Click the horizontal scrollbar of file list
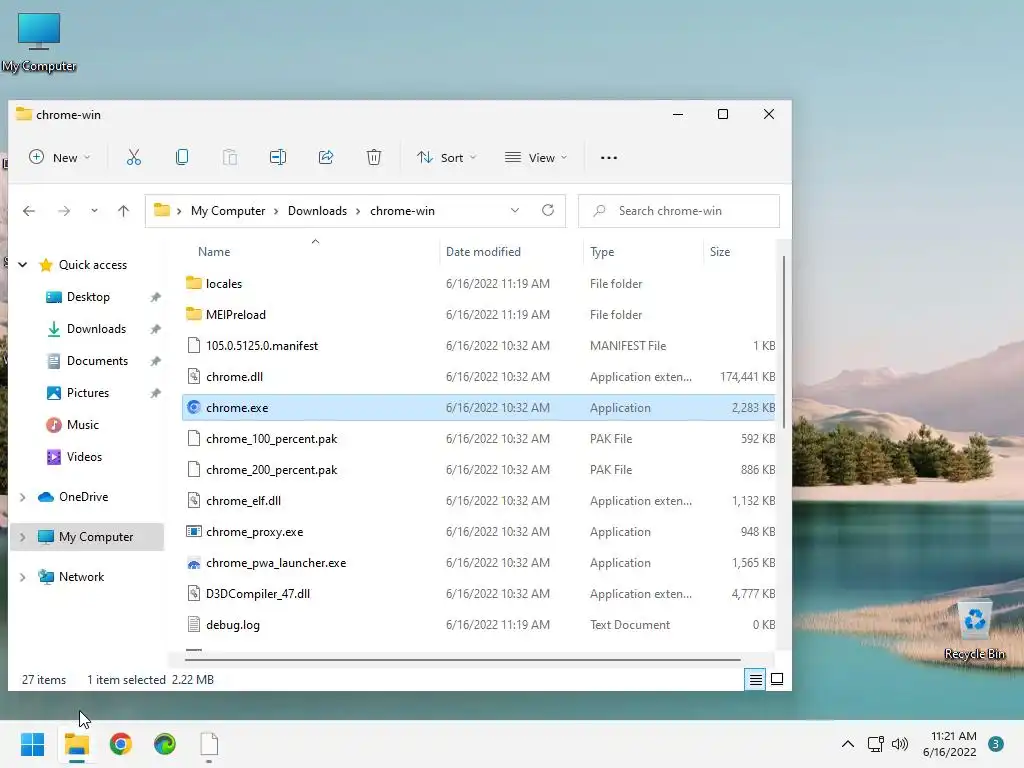Screen dimensions: 1024x768 point(462,660)
